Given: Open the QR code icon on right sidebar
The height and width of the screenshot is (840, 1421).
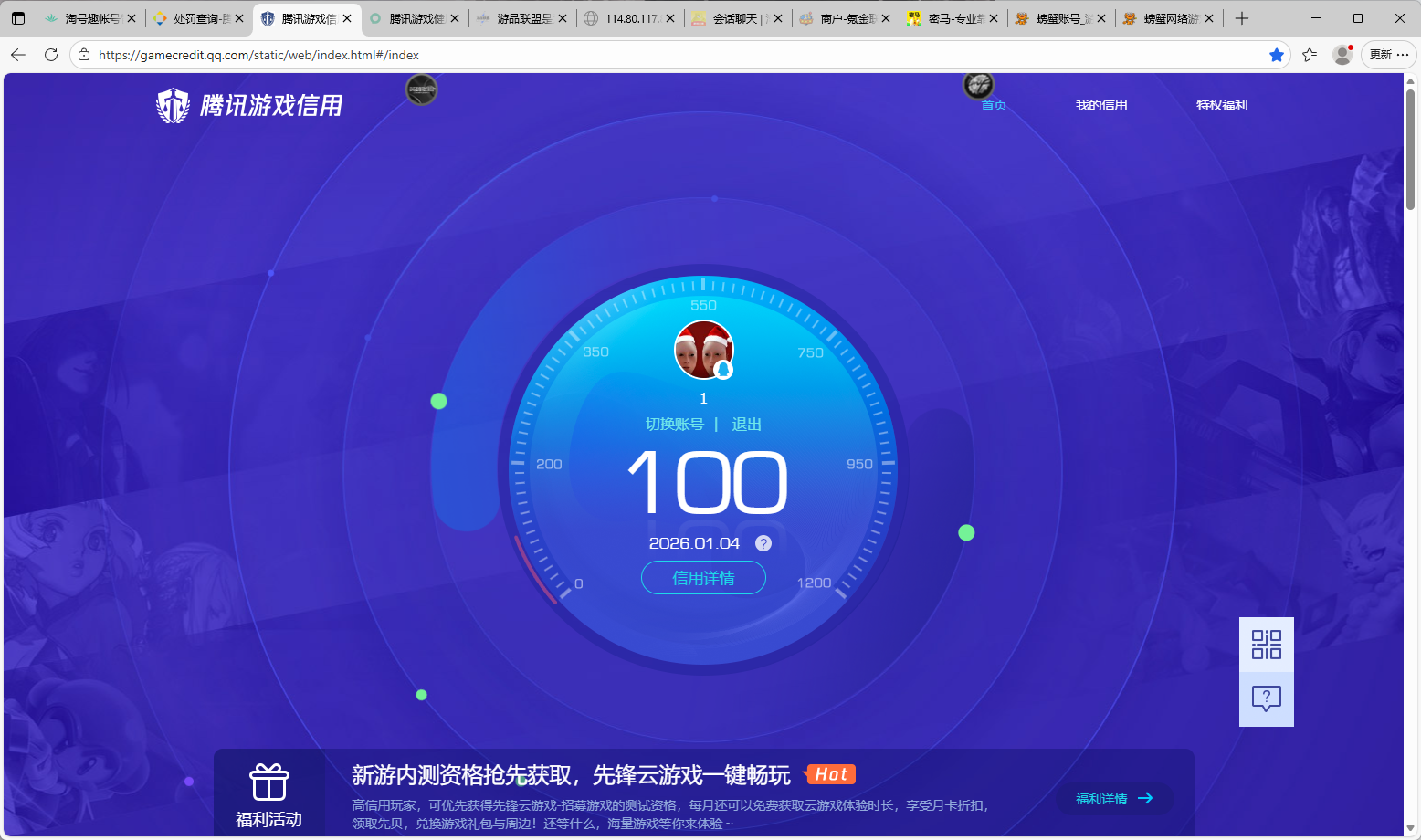Looking at the screenshot, I should pos(1266,645).
